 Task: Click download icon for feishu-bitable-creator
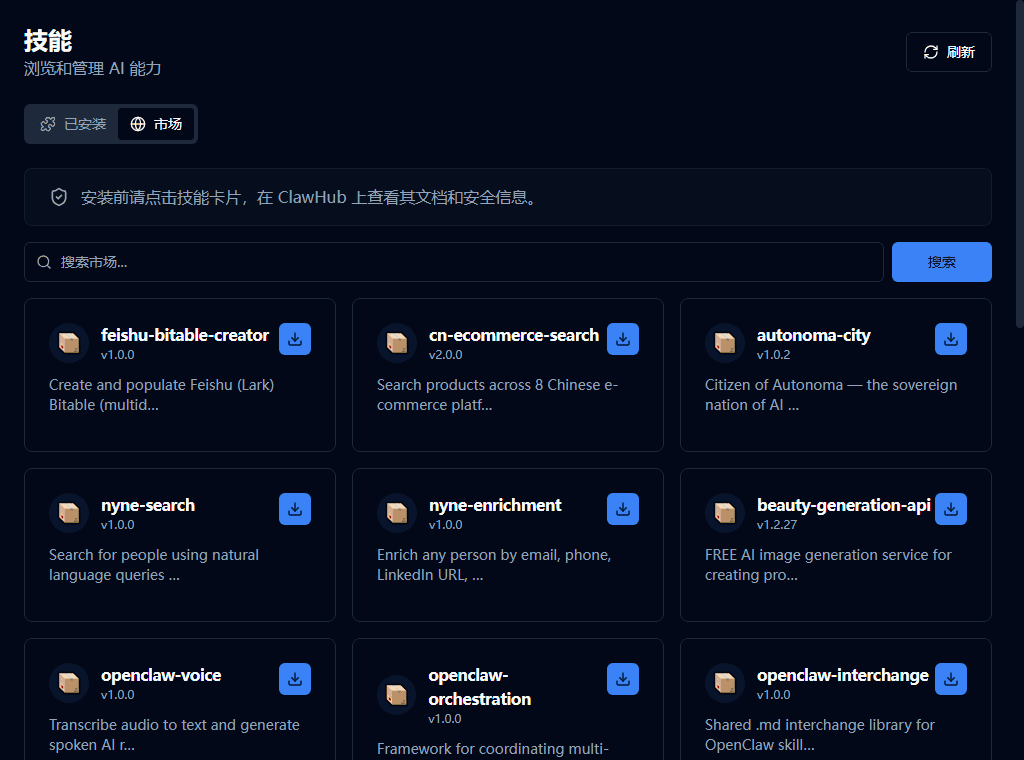(295, 339)
